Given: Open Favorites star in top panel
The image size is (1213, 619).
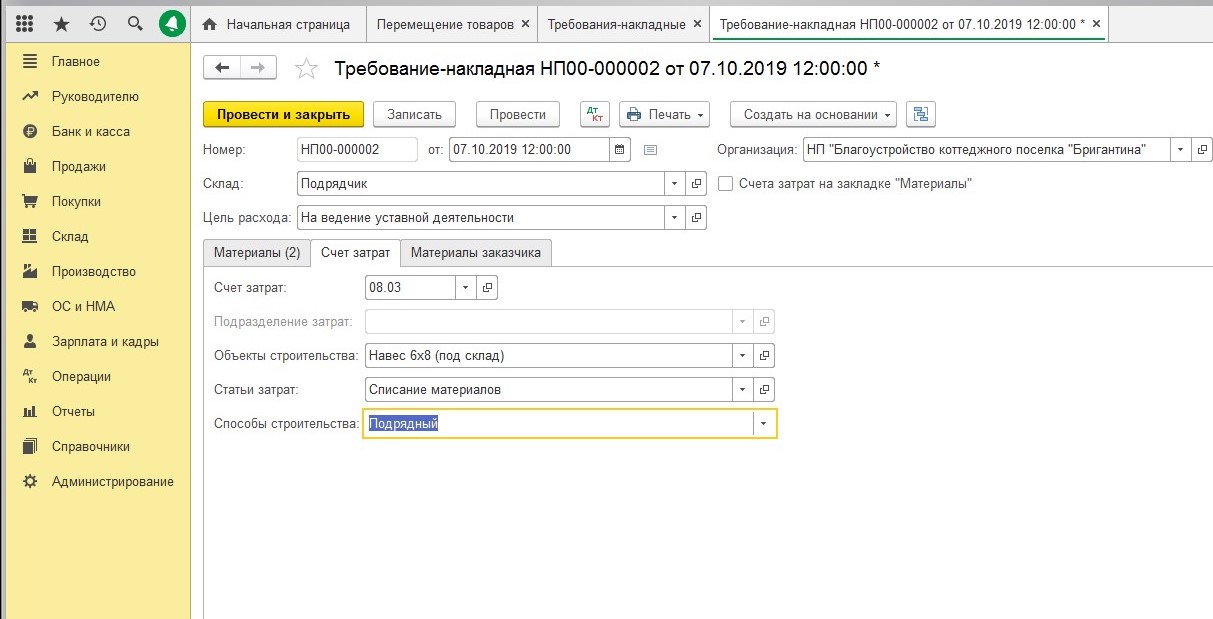Looking at the screenshot, I should [62, 23].
